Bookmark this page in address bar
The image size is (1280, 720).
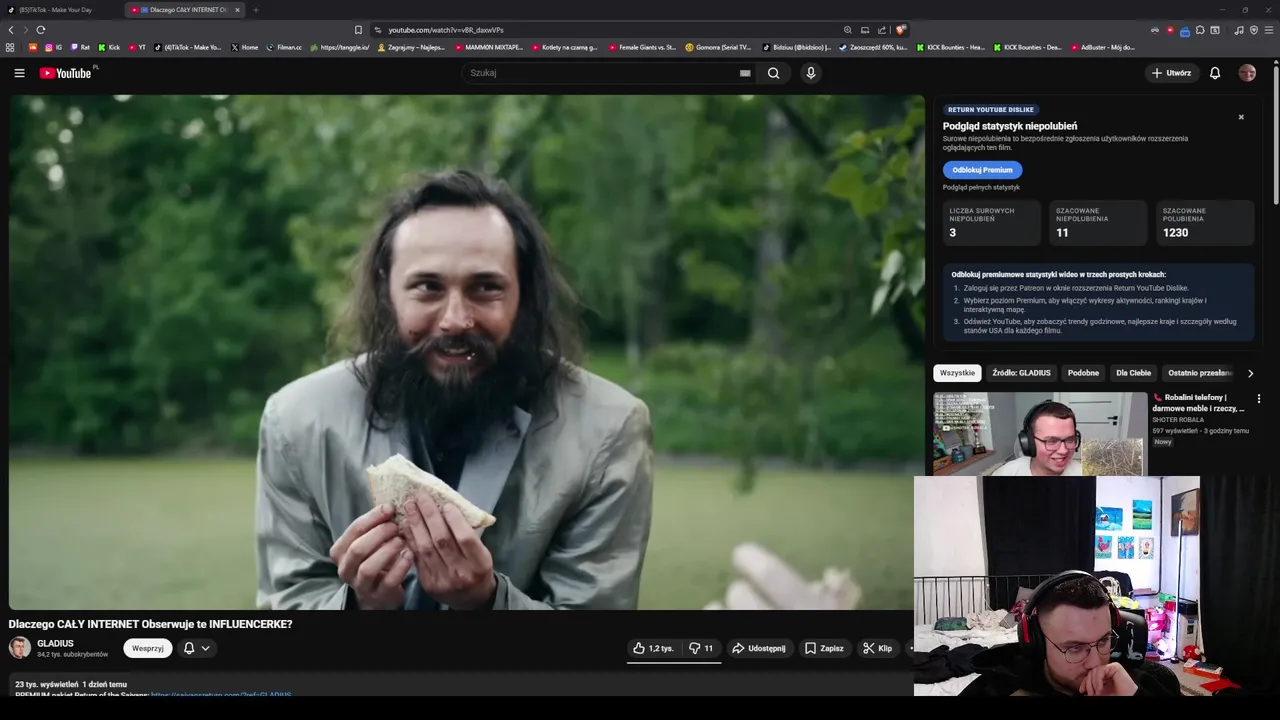tap(358, 30)
